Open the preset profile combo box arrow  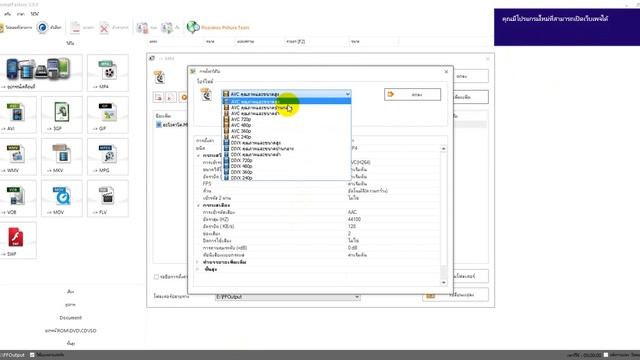point(347,94)
